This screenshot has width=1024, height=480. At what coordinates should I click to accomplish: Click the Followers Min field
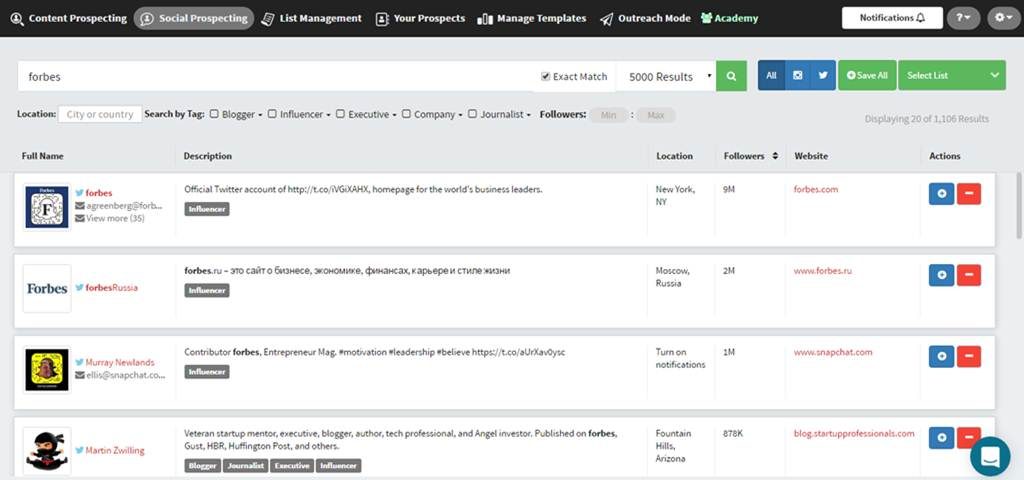[609, 115]
